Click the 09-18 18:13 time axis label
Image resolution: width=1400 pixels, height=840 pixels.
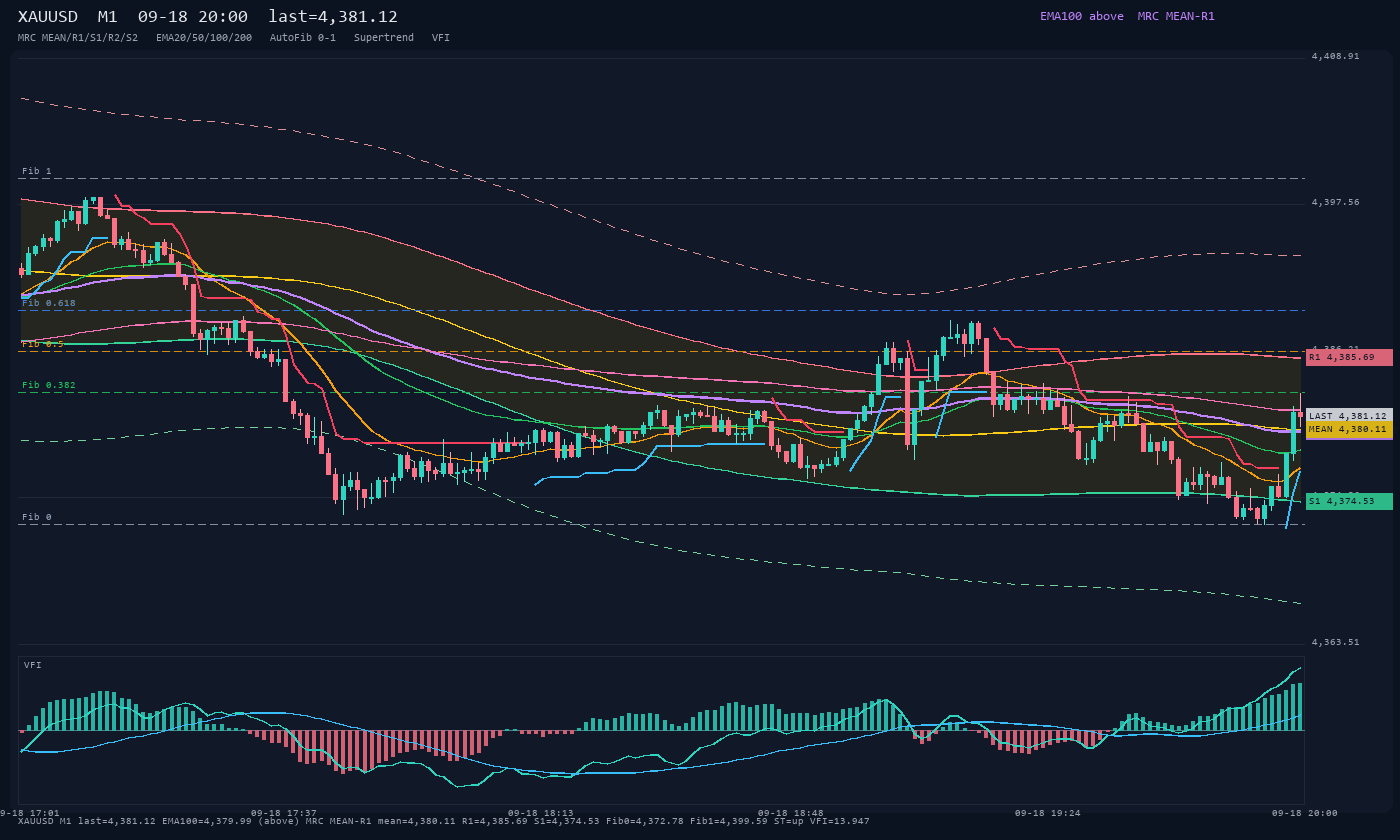click(x=541, y=813)
